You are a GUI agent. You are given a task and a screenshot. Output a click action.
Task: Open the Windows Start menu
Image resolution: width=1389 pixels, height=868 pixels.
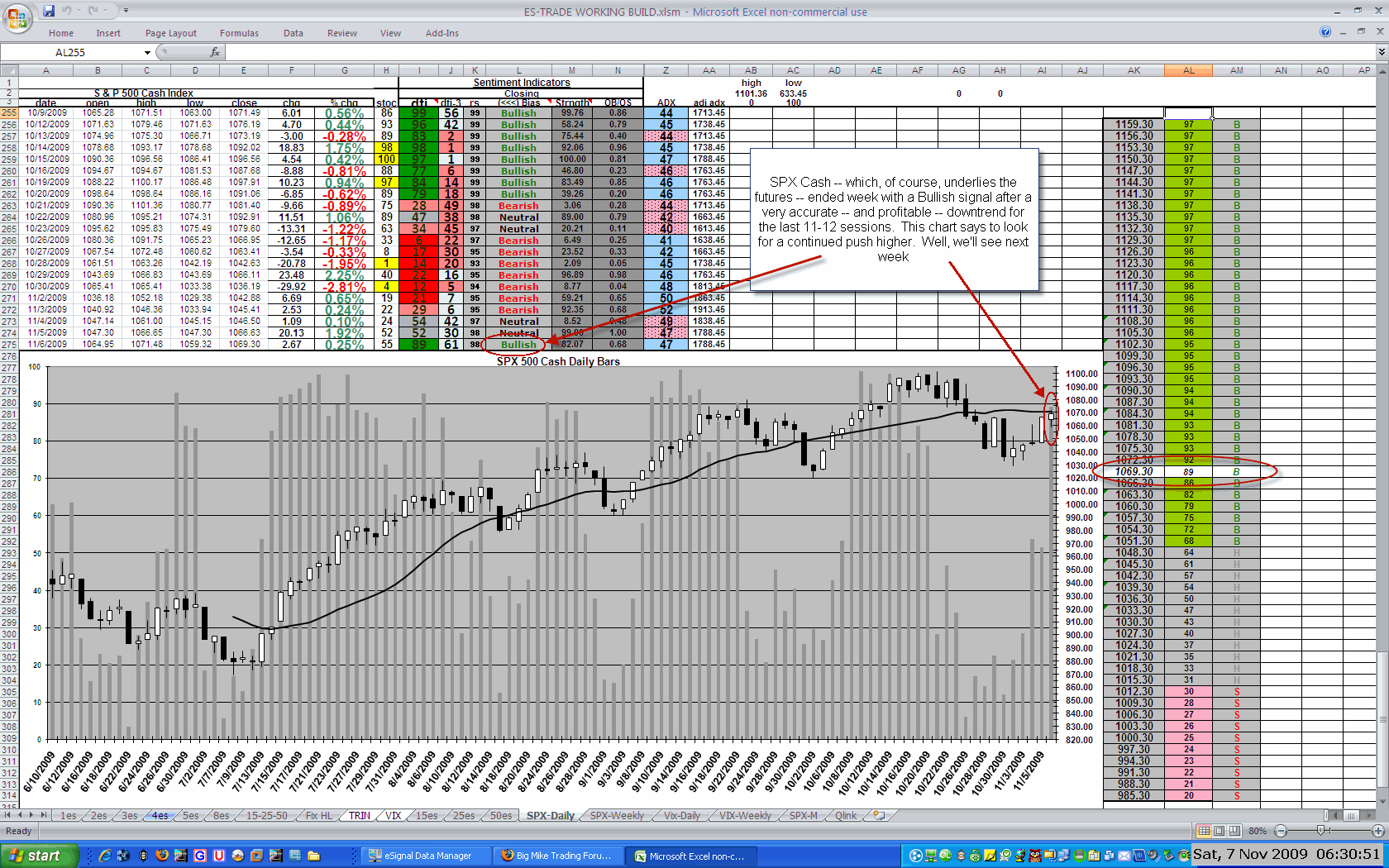40,856
